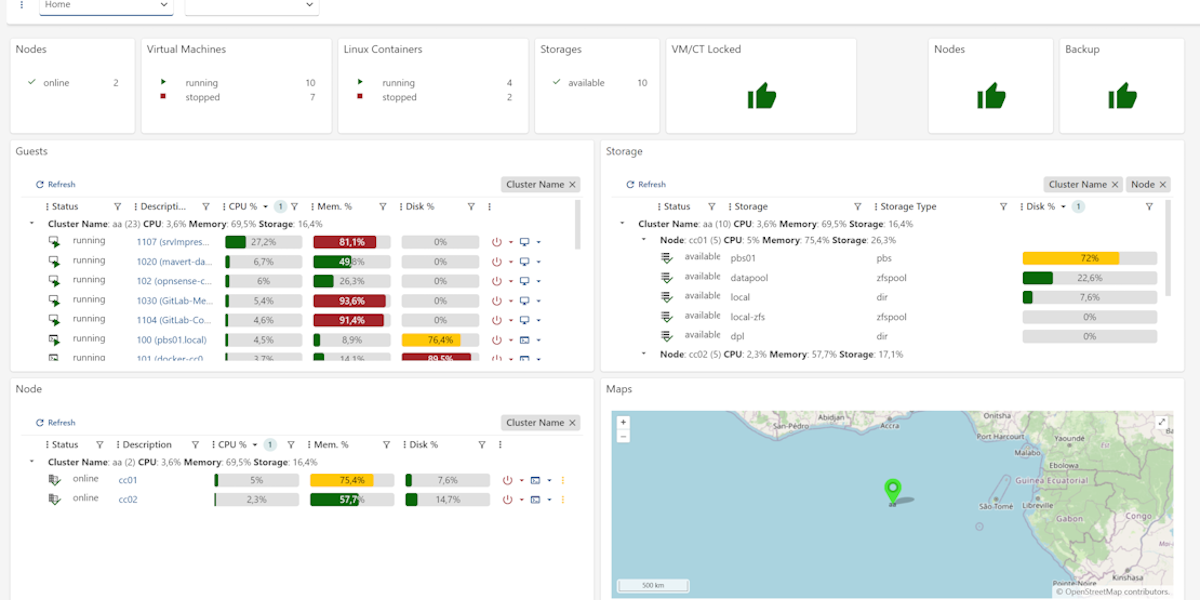The height and width of the screenshot is (600, 1200).
Task: Collapse the Node cc02 group in Storage
Action: 644,354
